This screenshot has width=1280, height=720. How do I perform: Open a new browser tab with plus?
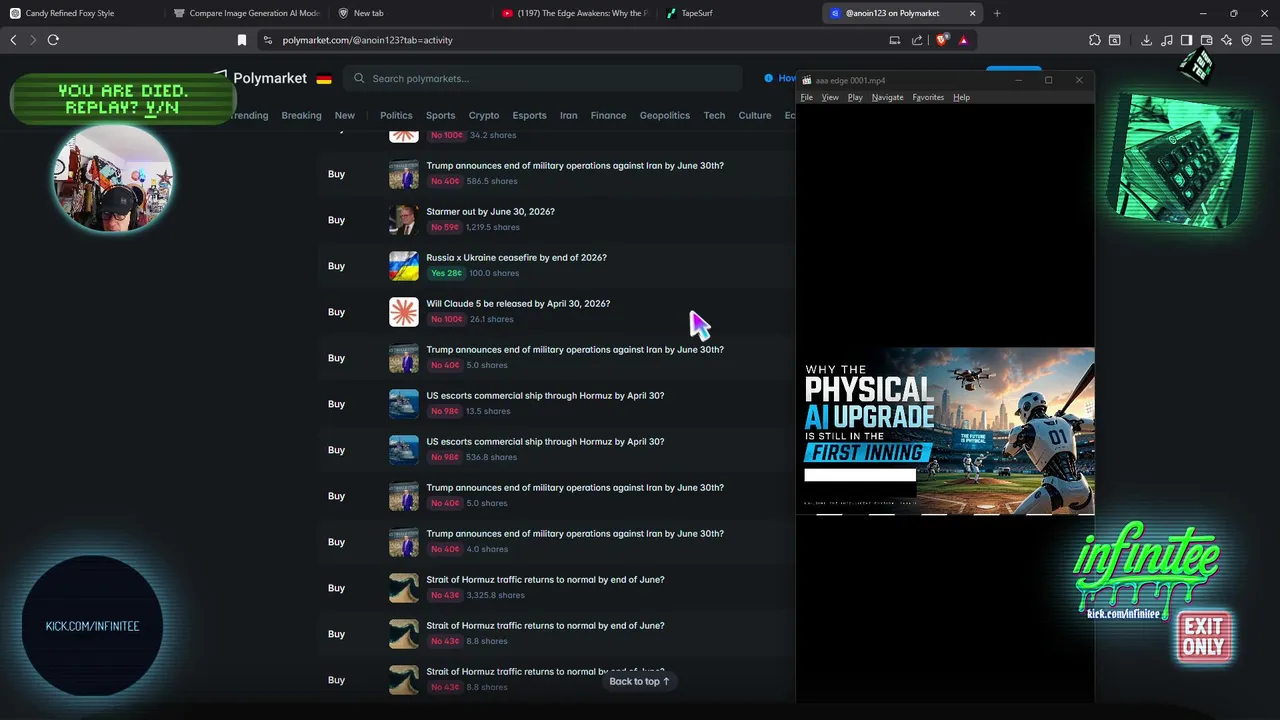pos(997,13)
